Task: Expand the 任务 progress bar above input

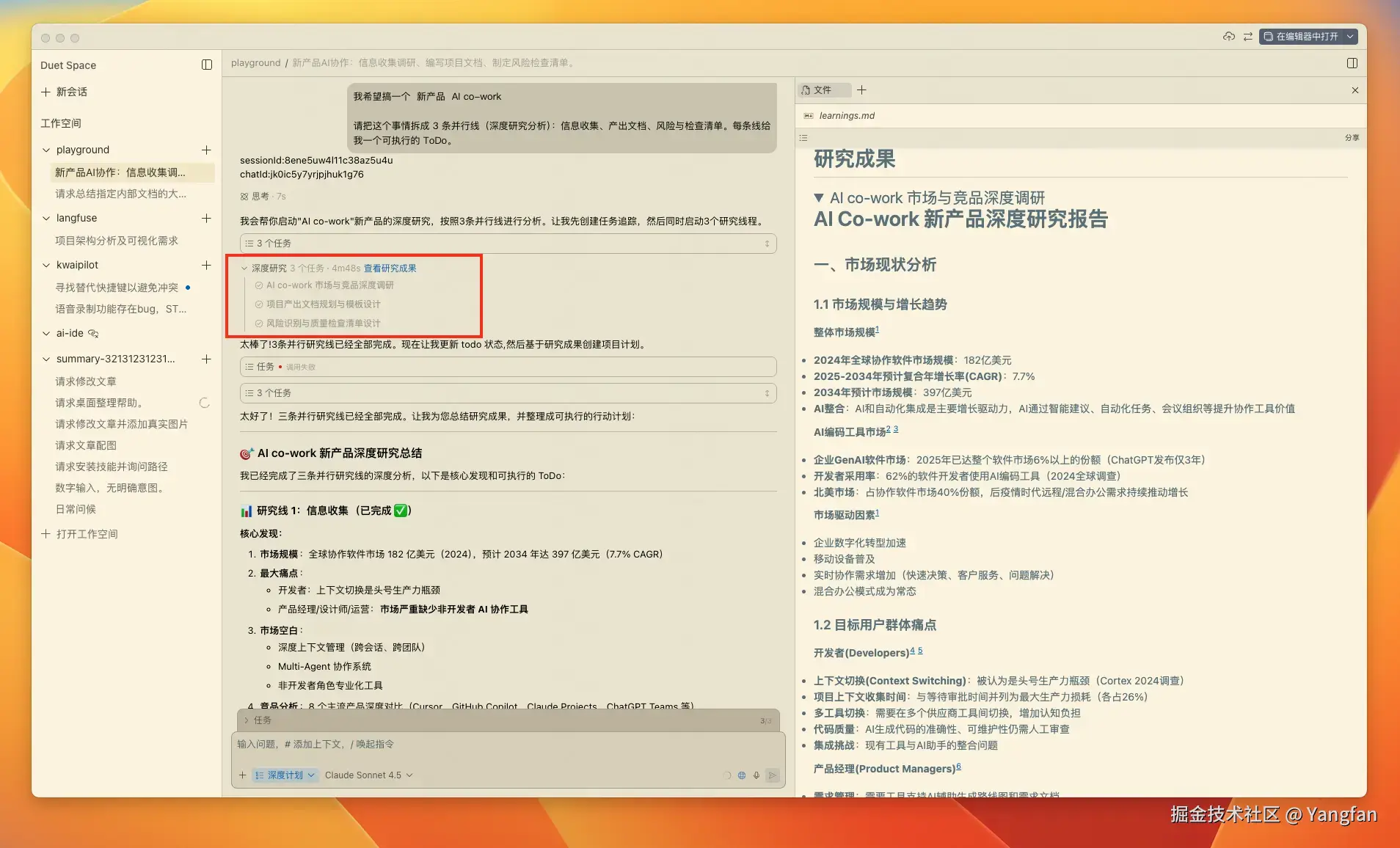Action: pos(508,720)
